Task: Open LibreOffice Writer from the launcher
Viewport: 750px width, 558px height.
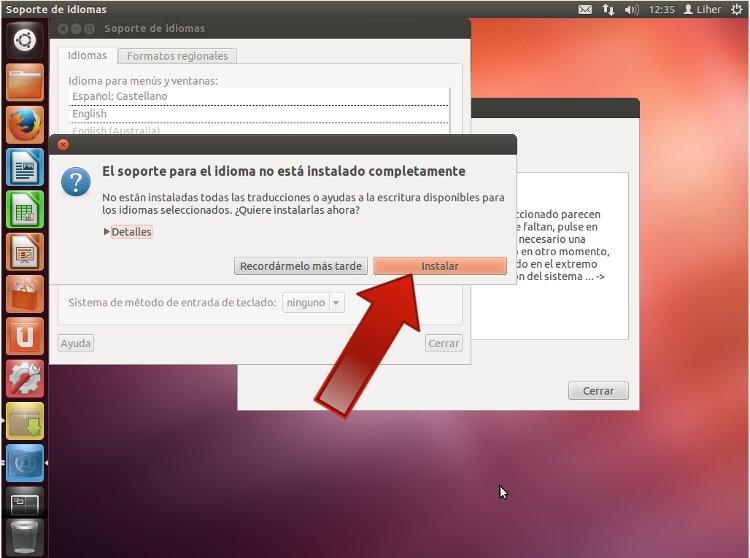Action: click(x=25, y=167)
